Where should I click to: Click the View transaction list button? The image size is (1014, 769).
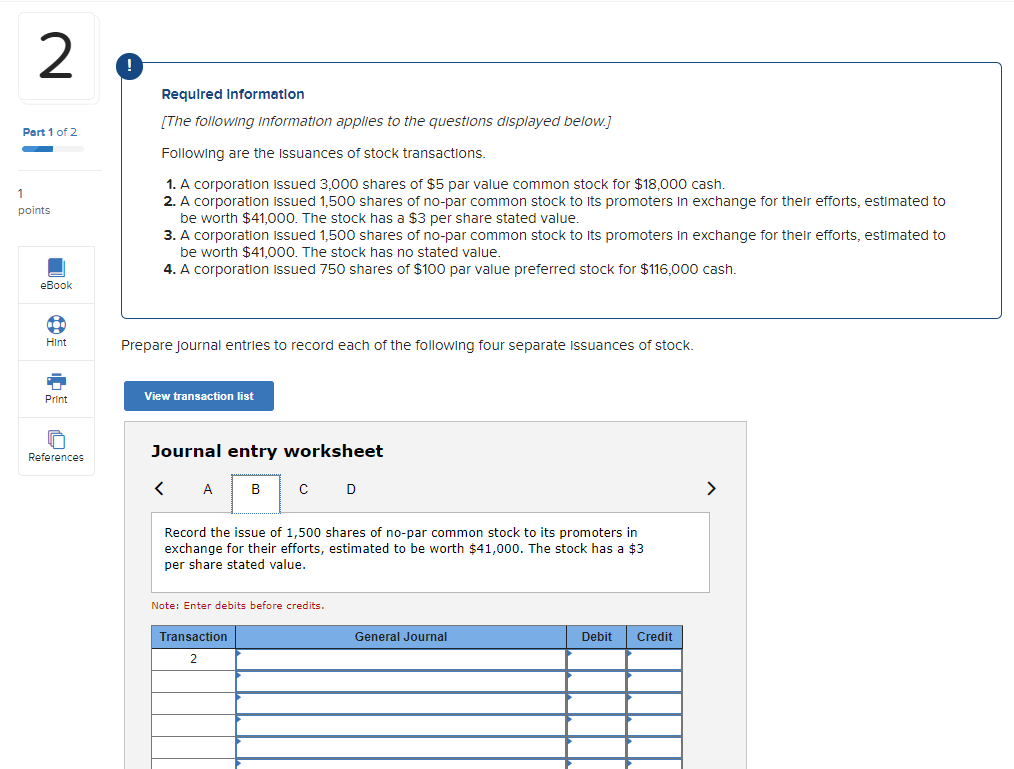(198, 395)
